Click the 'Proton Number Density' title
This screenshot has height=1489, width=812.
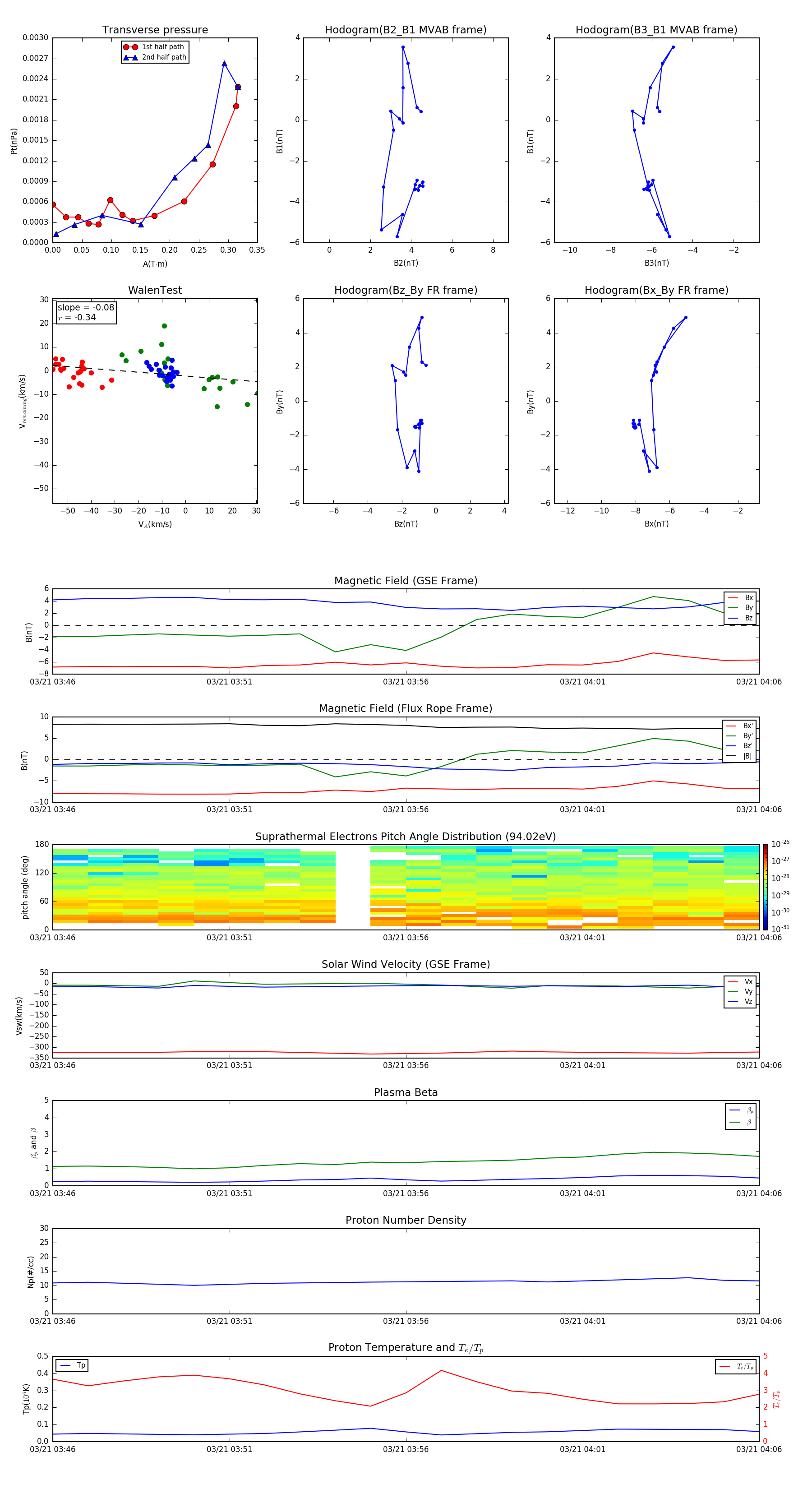[x=406, y=1220]
